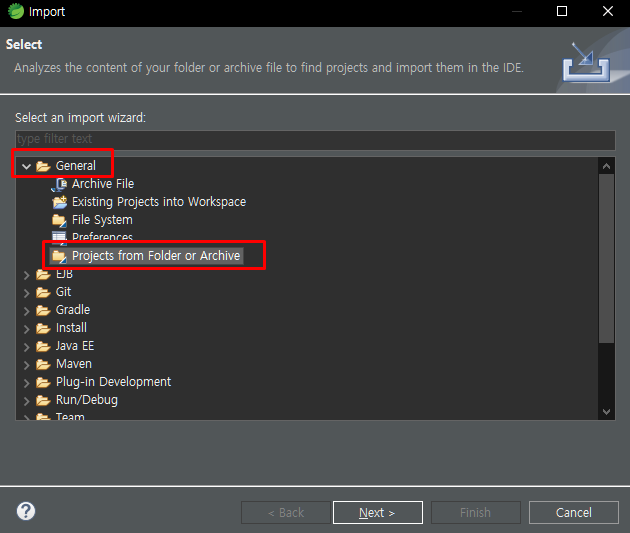Expand the Git category
Screen dimensions: 630x533
27,293
